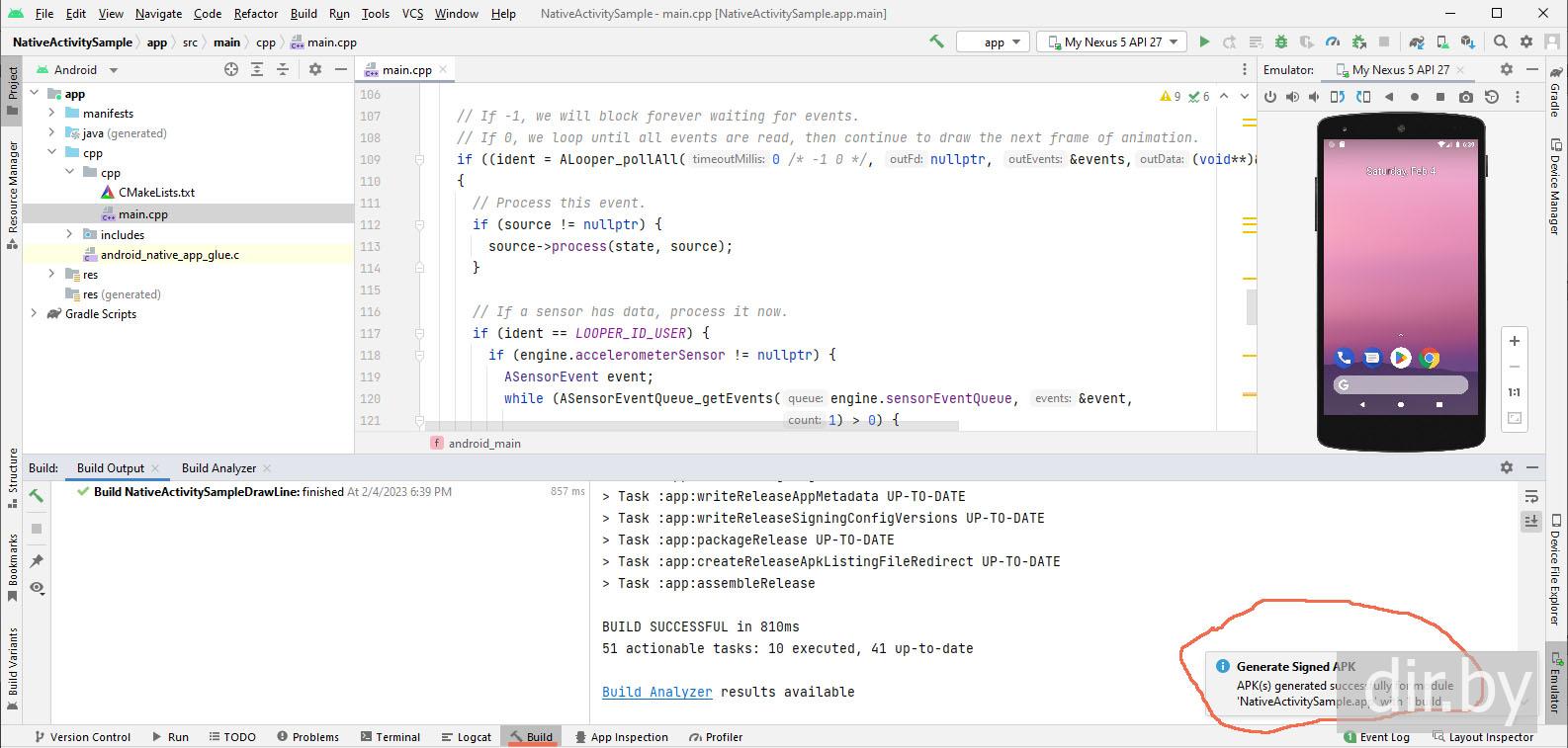Rotate emulator left icon
Image resolution: width=1568 pixels, height=748 pixels.
(1338, 97)
